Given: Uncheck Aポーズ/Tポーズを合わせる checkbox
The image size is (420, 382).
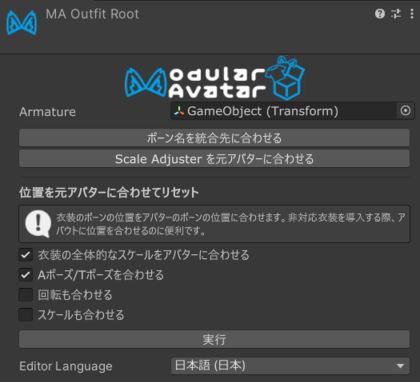Looking at the screenshot, I should click(25, 275).
